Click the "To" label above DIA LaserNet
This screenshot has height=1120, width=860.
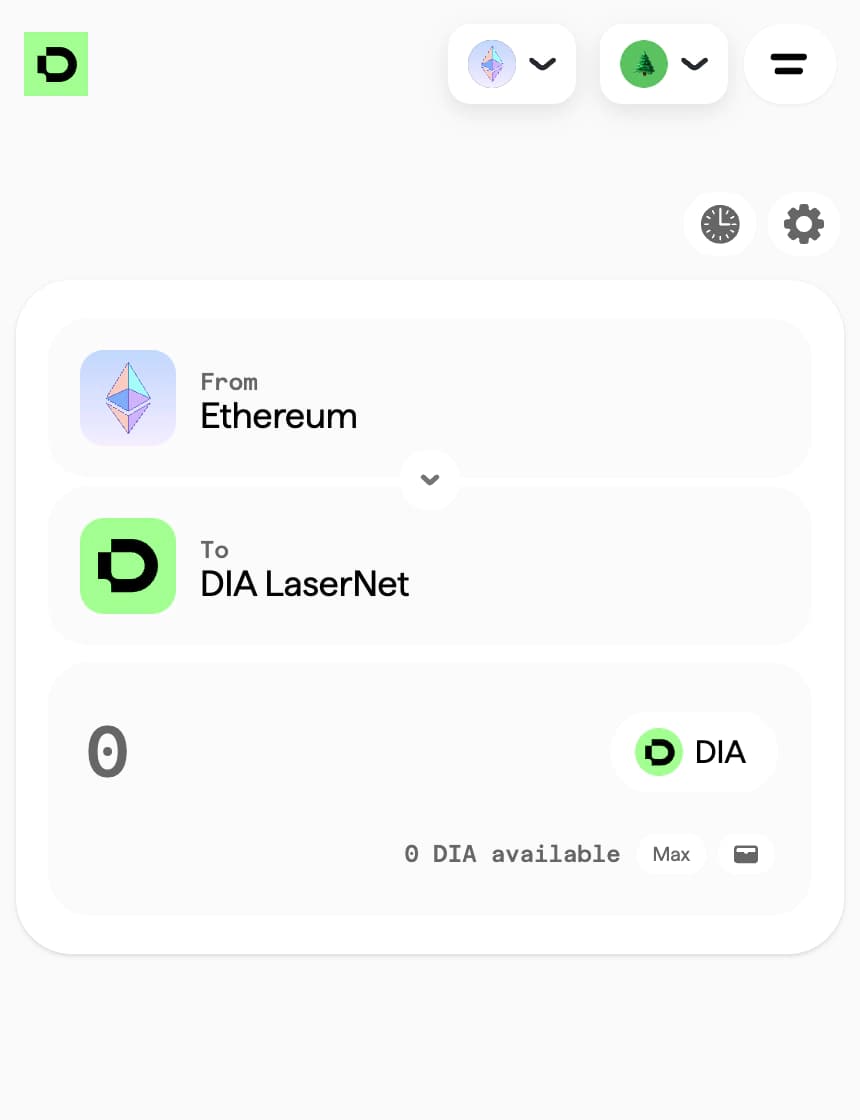(215, 550)
